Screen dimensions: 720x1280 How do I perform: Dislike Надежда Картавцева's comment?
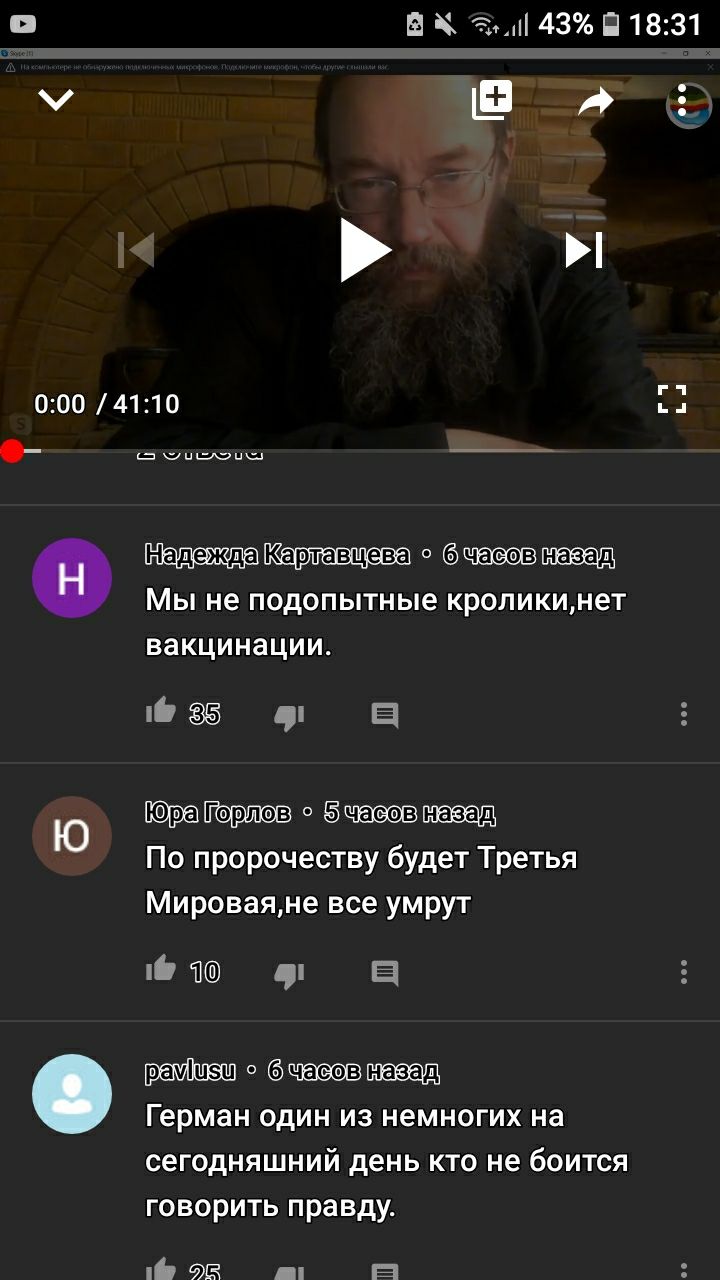click(x=289, y=716)
